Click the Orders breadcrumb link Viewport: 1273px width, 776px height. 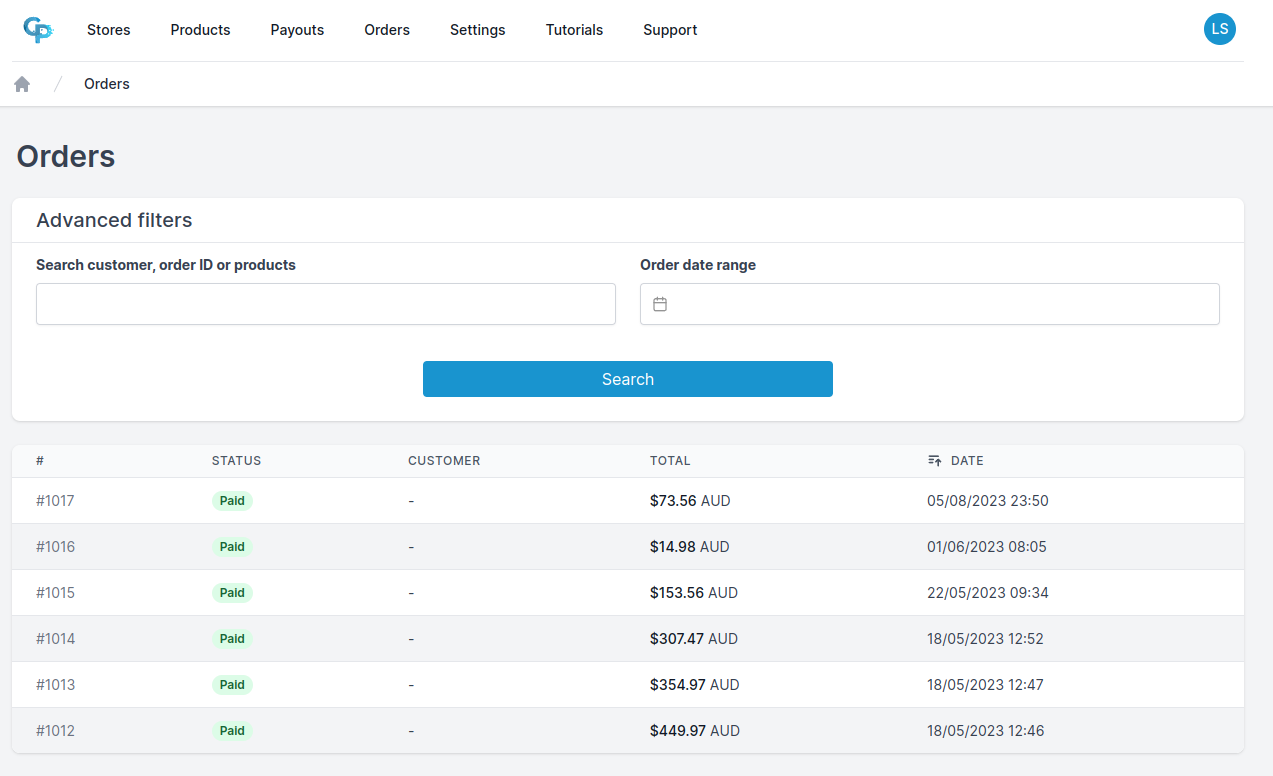click(x=106, y=83)
